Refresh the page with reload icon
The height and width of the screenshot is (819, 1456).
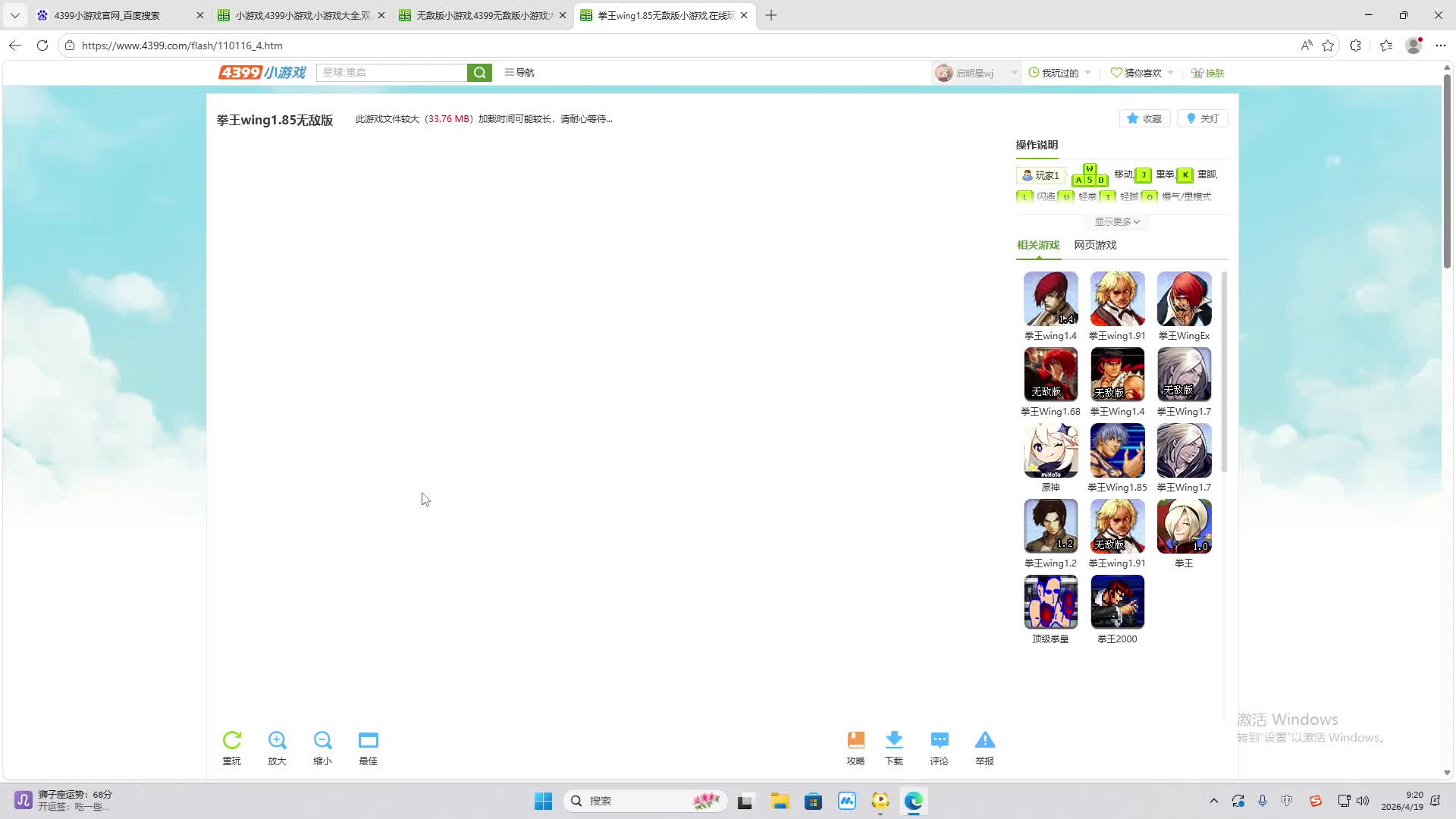coord(42,45)
